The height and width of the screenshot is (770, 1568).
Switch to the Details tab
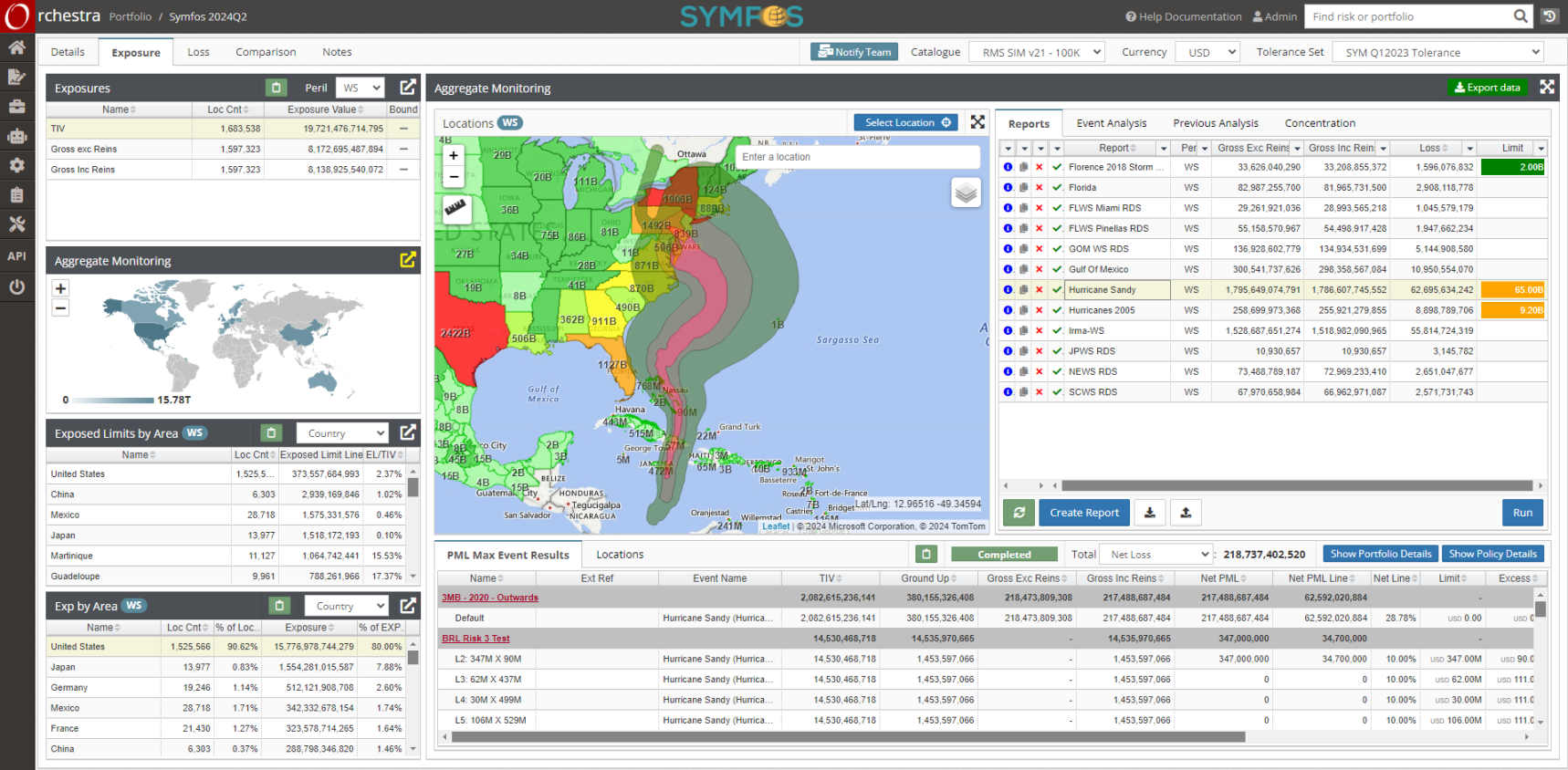pos(68,52)
